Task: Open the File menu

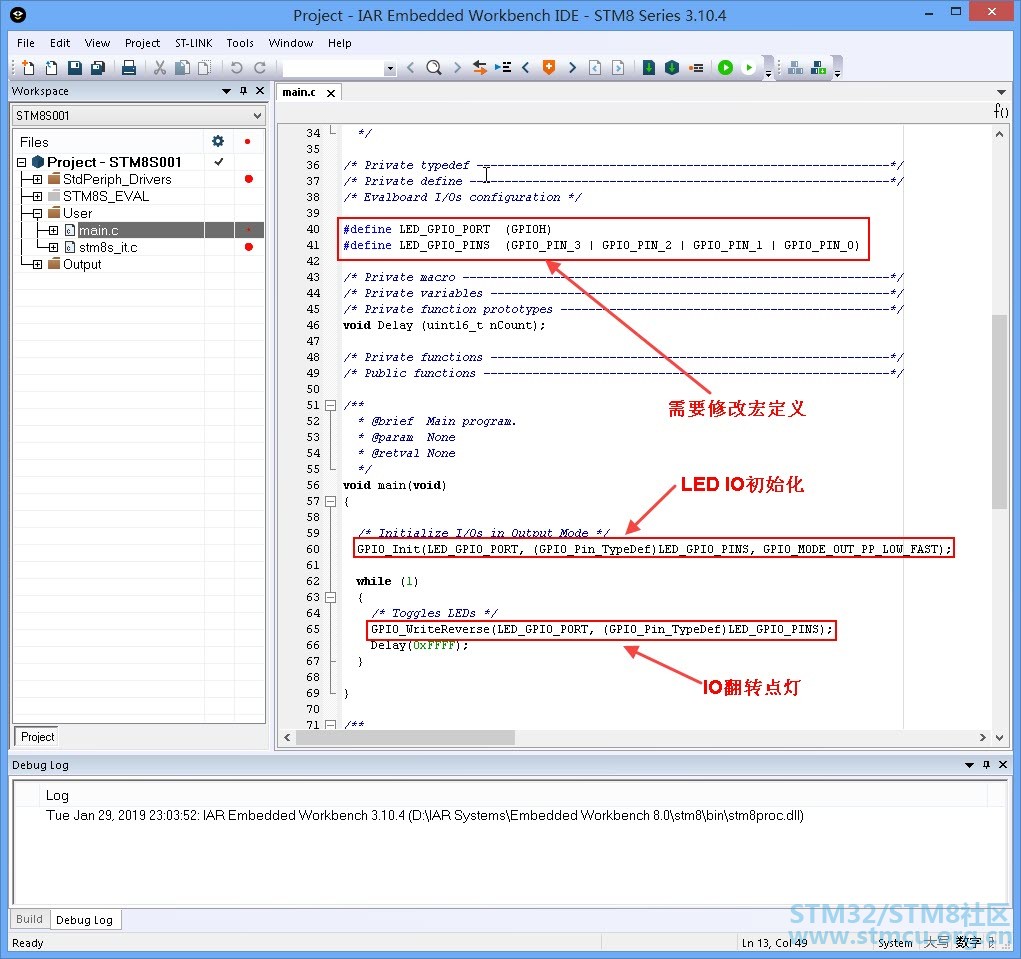Action: 26,43
